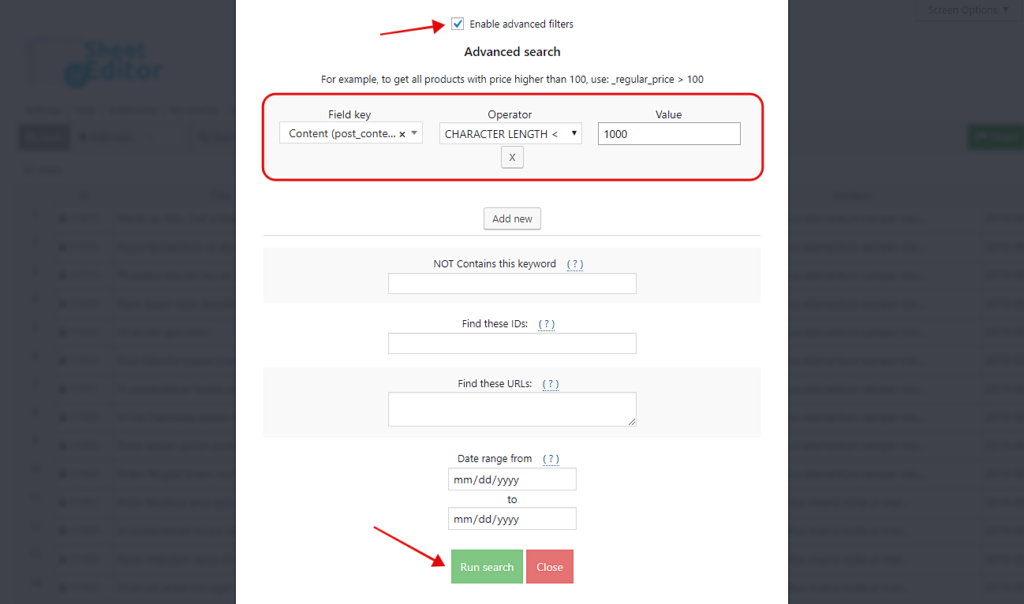1024x604 pixels.
Task: Click the date range to mm/dd/yyyy field
Action: [x=511, y=518]
